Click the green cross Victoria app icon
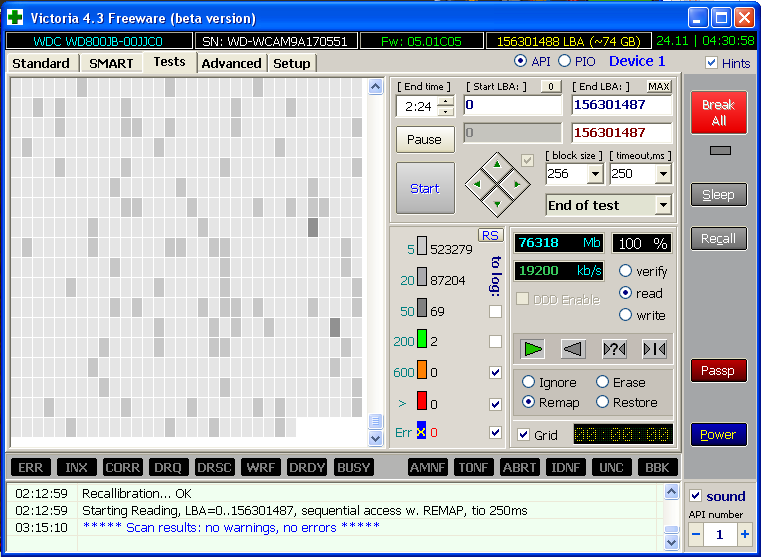The image size is (761, 557). (16, 17)
